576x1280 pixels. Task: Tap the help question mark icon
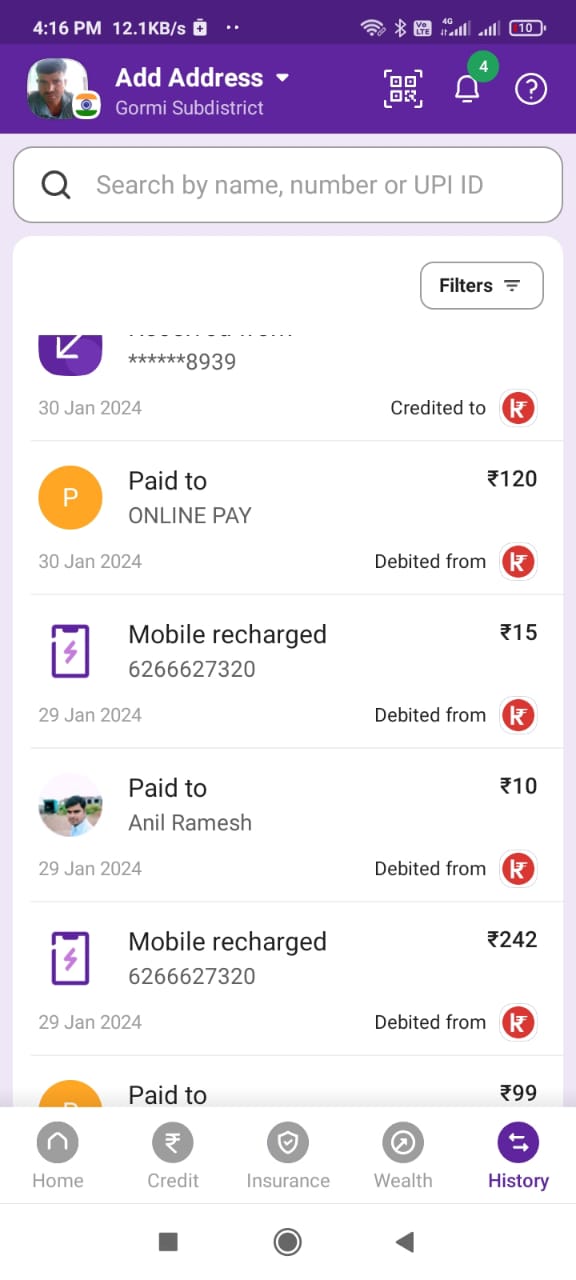(x=531, y=89)
